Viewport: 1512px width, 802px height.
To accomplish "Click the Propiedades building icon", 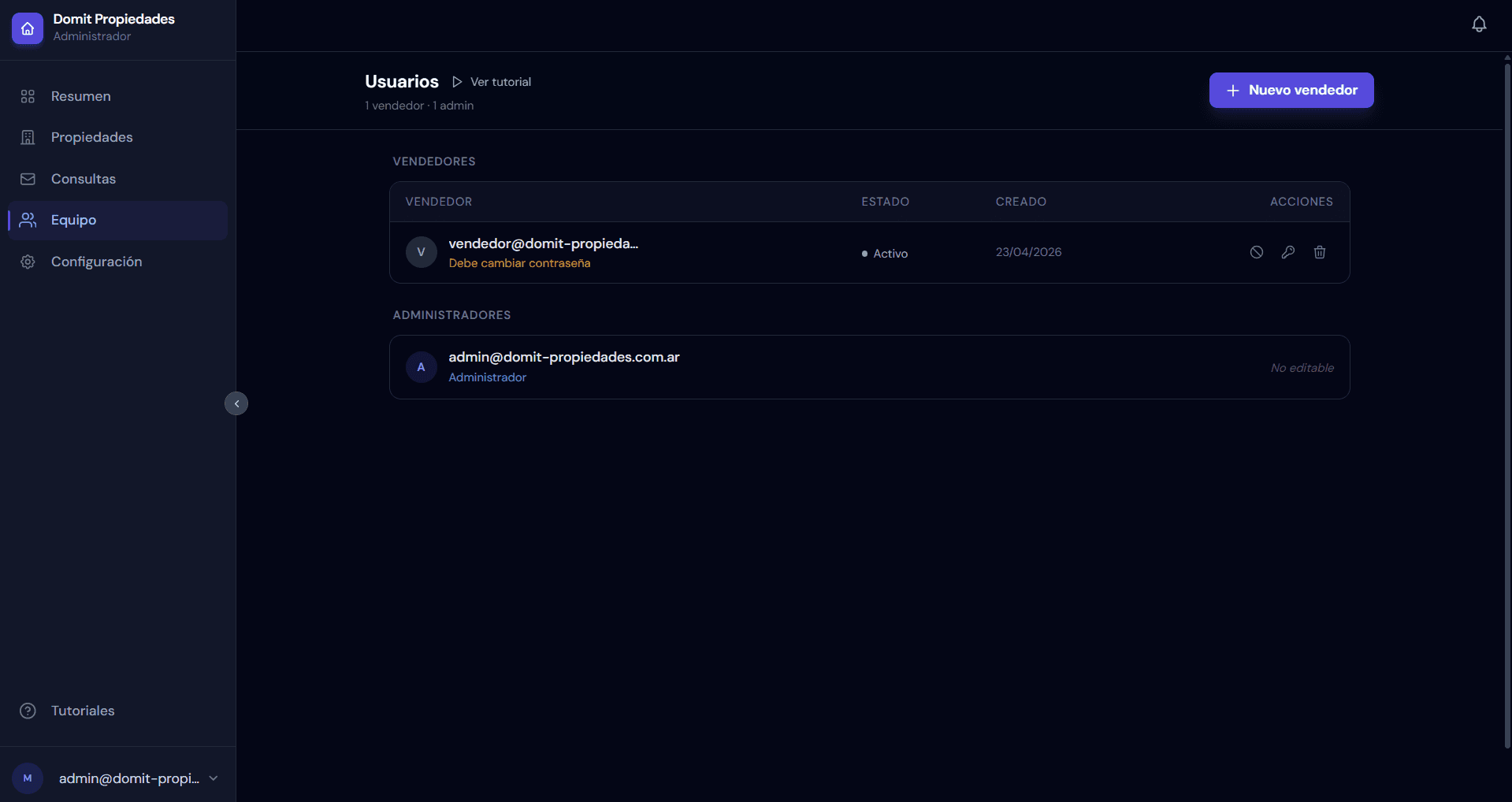I will 28,137.
